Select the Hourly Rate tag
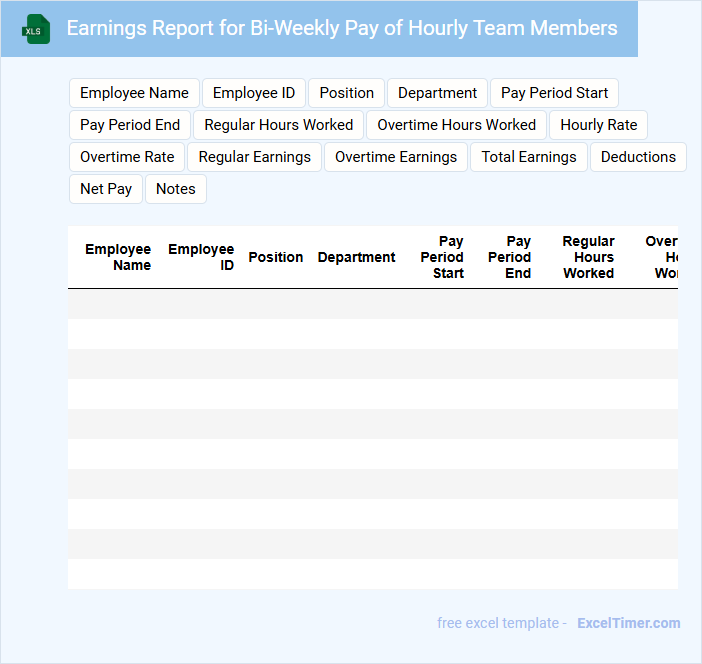Screen dimensions: 702x664 tap(599, 125)
